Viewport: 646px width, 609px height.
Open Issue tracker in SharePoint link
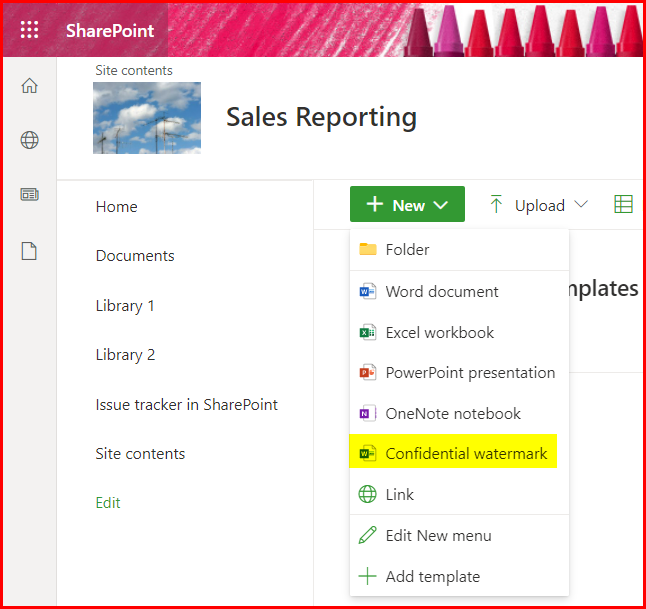pyautogui.click(x=186, y=405)
